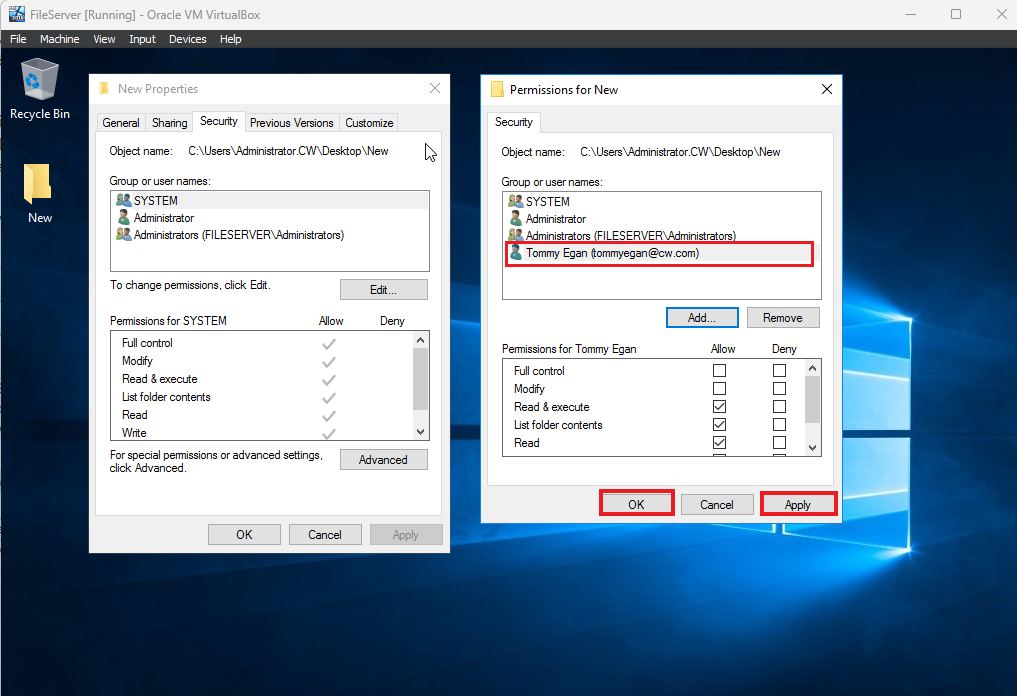Open the Recycle Bin desktop icon
The width and height of the screenshot is (1017, 696).
[39, 80]
